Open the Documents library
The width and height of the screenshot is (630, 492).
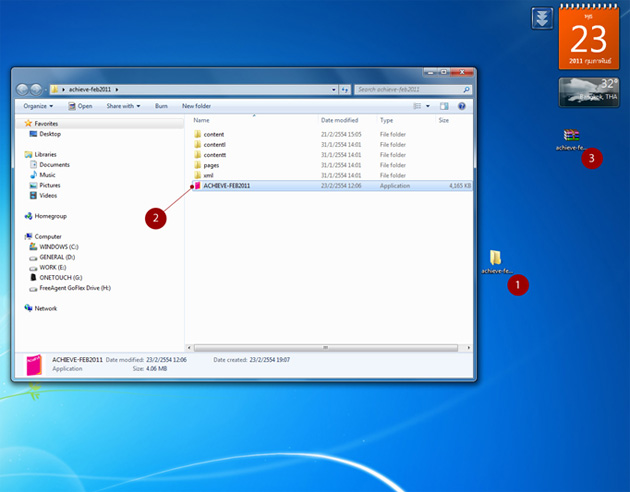pos(54,165)
